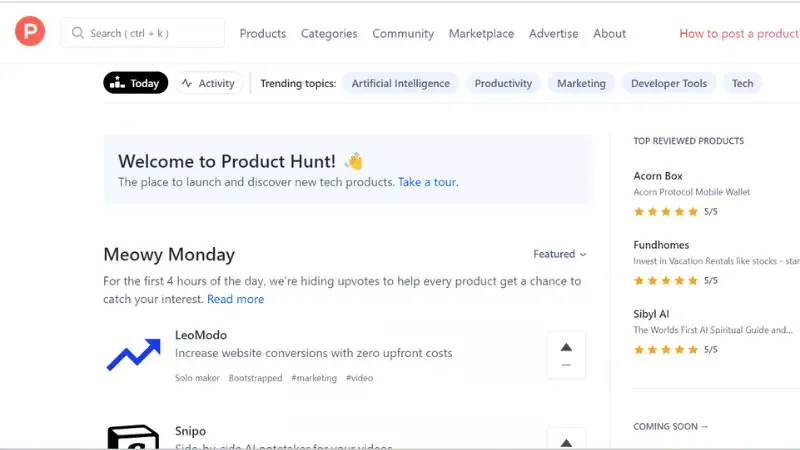
Task: Go to Marketplace
Action: click(x=481, y=34)
